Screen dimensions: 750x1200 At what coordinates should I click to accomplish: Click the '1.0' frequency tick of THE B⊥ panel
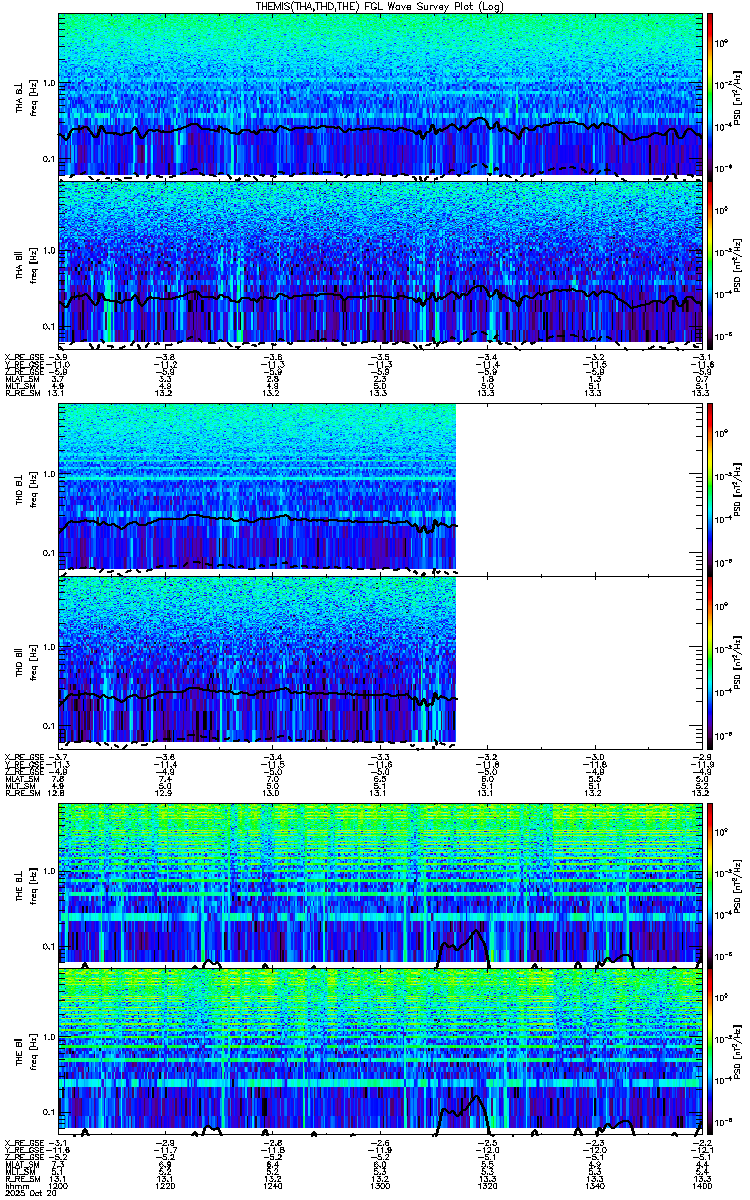coord(48,871)
